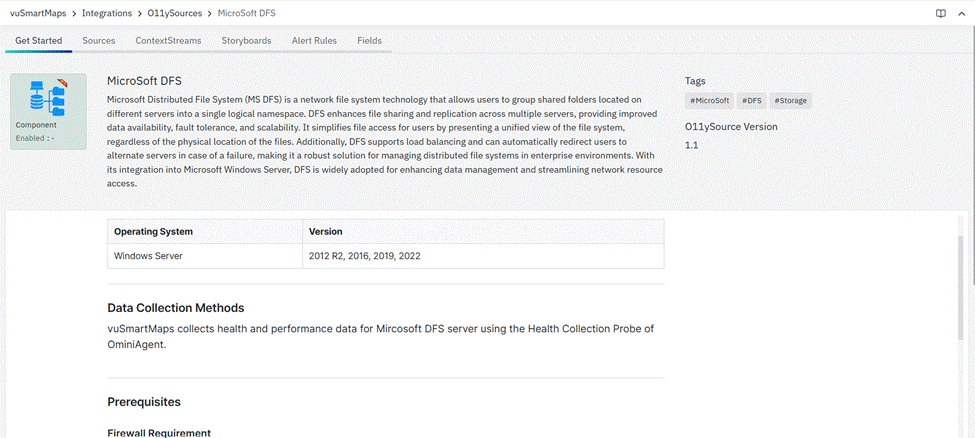Image resolution: width=975 pixels, height=438 pixels.
Task: Open the ContextStreams tab
Action: pos(168,41)
